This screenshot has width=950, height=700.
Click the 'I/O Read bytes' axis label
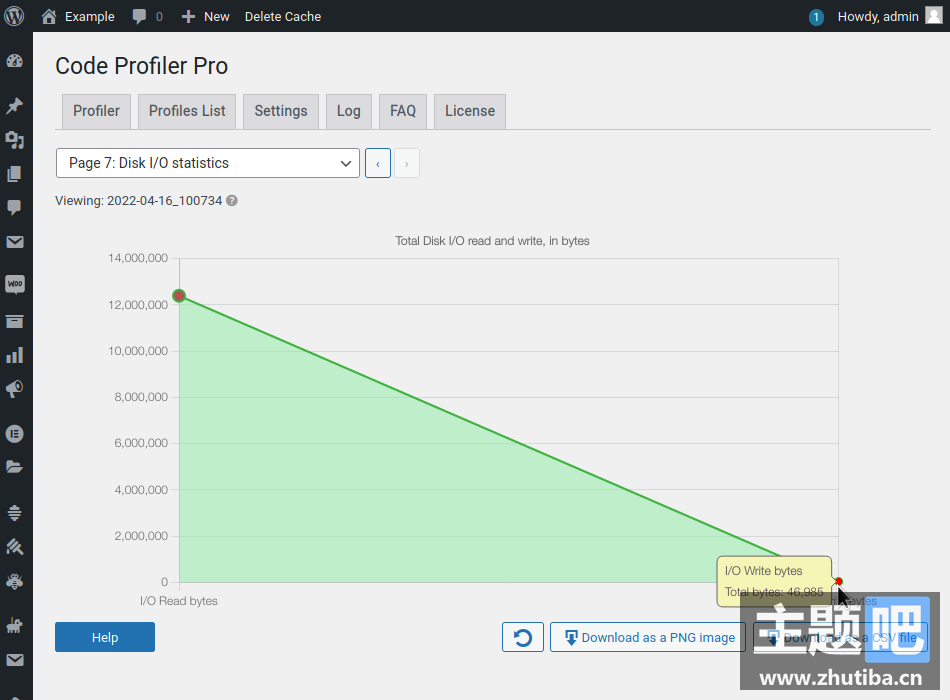[179, 601]
